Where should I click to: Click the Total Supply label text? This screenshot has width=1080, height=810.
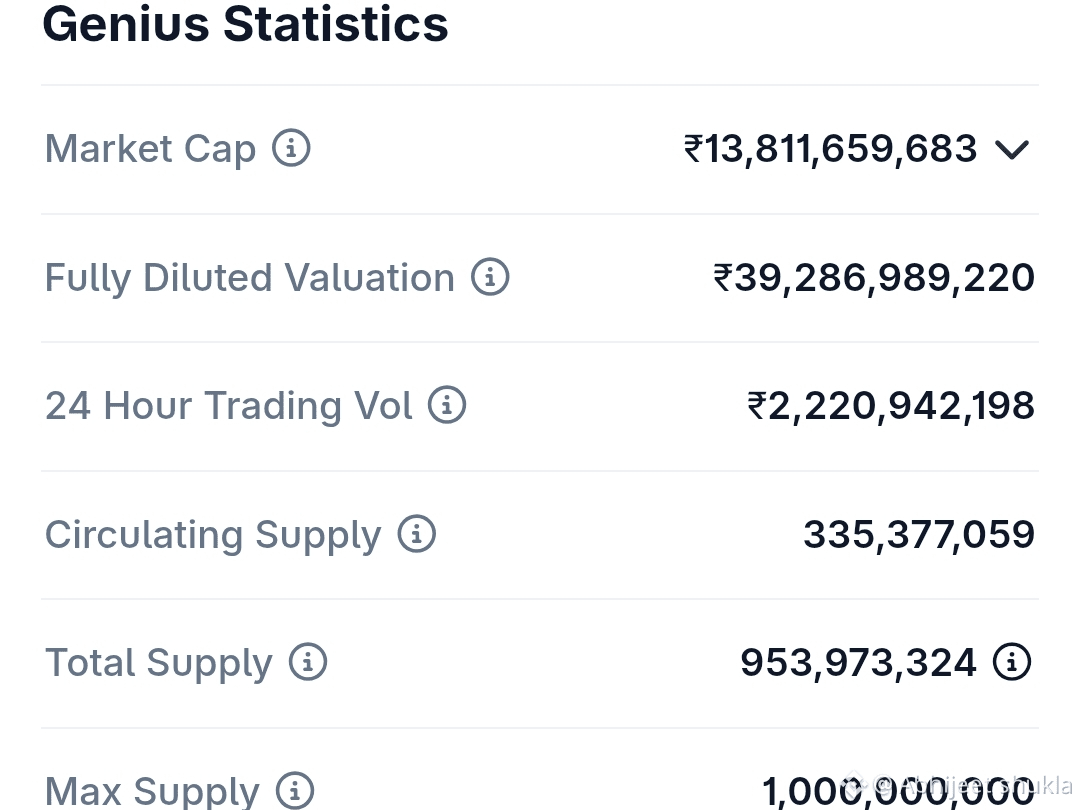pos(158,663)
